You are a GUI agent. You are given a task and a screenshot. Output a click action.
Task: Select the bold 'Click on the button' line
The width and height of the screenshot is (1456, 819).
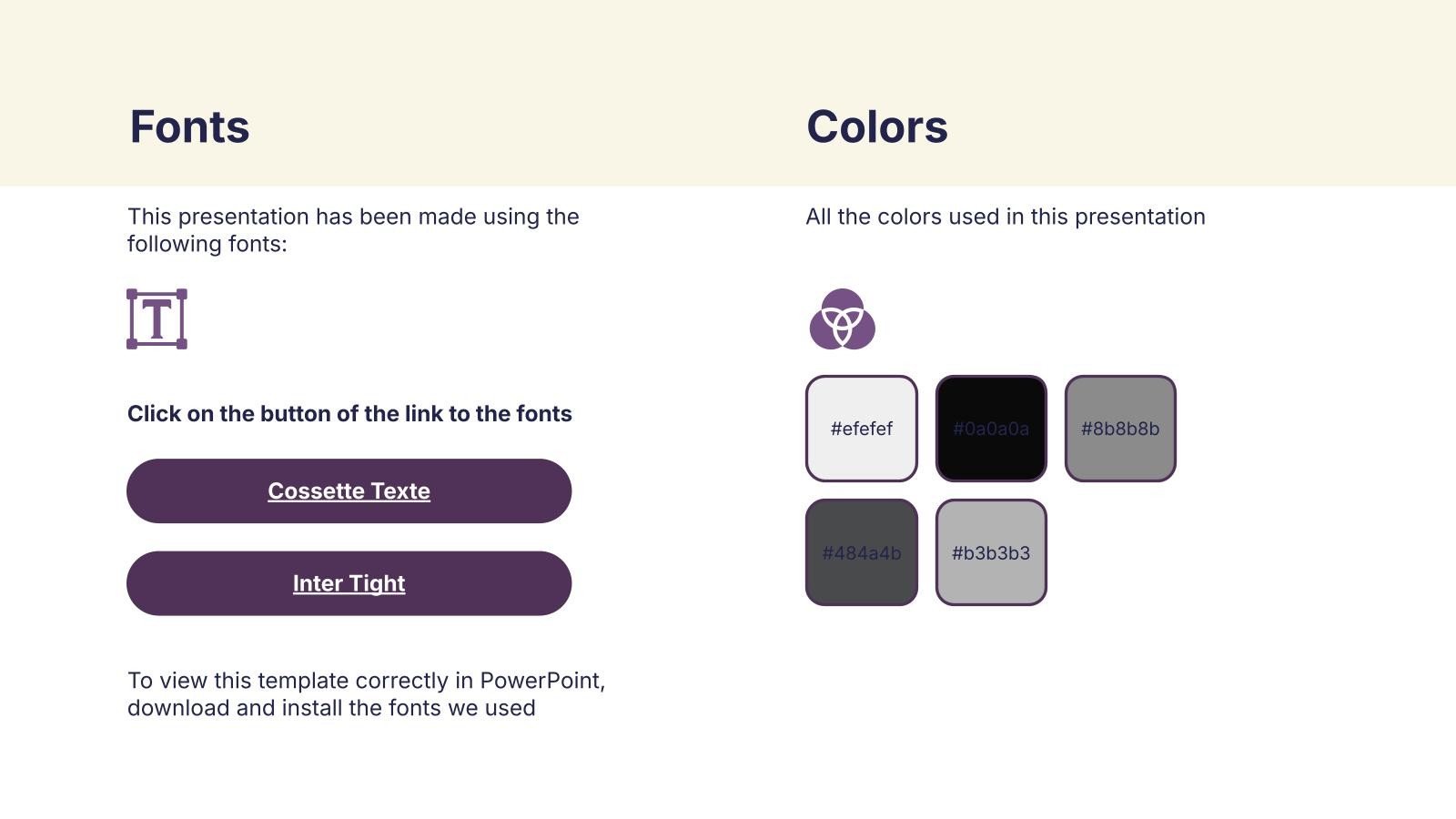349,414
